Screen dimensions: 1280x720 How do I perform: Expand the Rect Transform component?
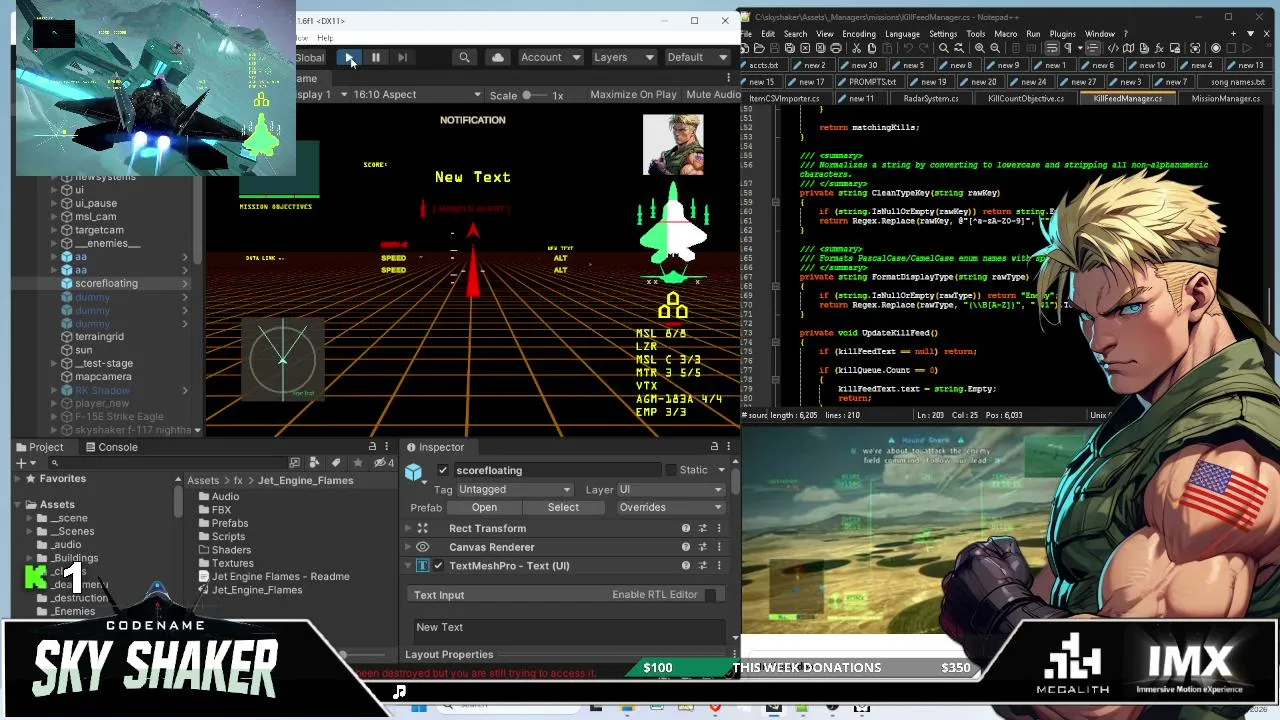(x=408, y=528)
